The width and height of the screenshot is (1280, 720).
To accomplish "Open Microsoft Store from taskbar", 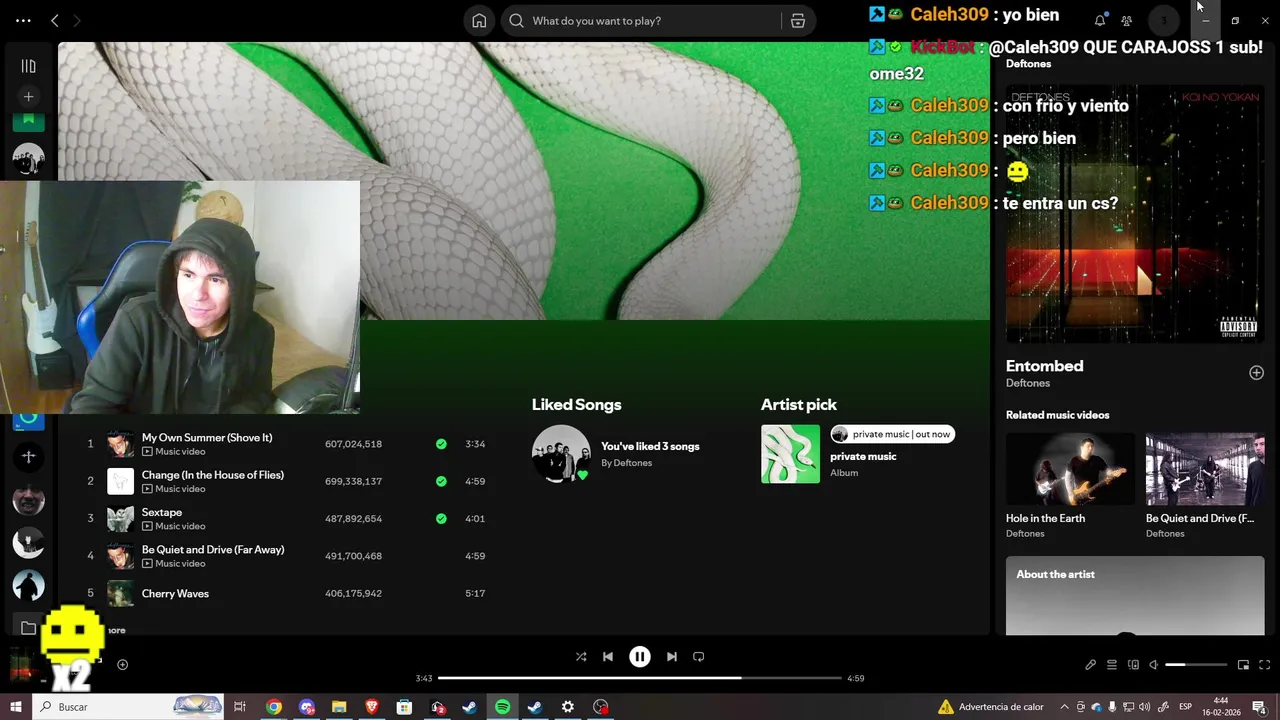I will pos(404,707).
